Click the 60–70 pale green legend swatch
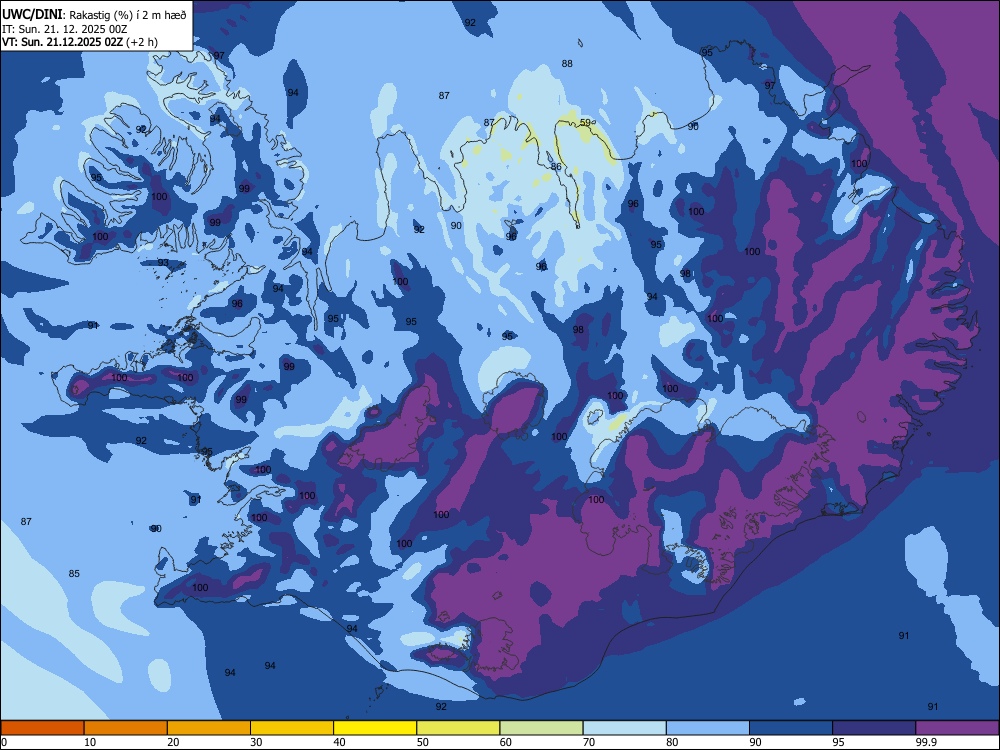This screenshot has width=1000, height=750. coord(541,728)
